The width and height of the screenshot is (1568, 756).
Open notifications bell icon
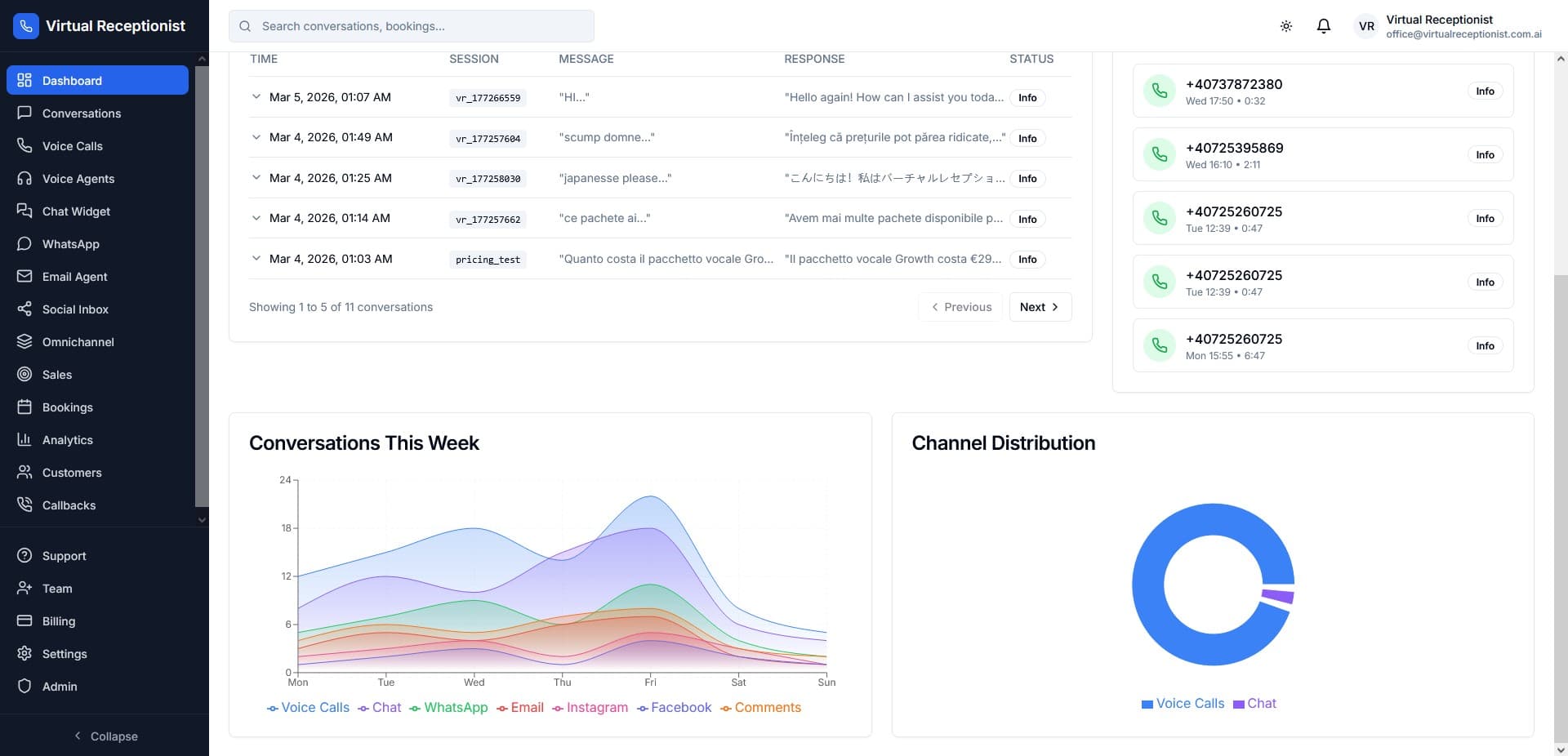click(1323, 26)
